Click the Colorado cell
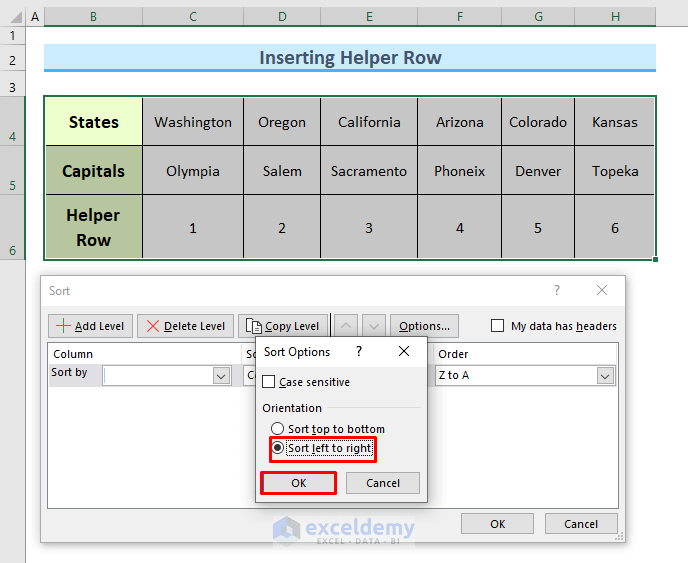The width and height of the screenshot is (688, 563). (538, 122)
